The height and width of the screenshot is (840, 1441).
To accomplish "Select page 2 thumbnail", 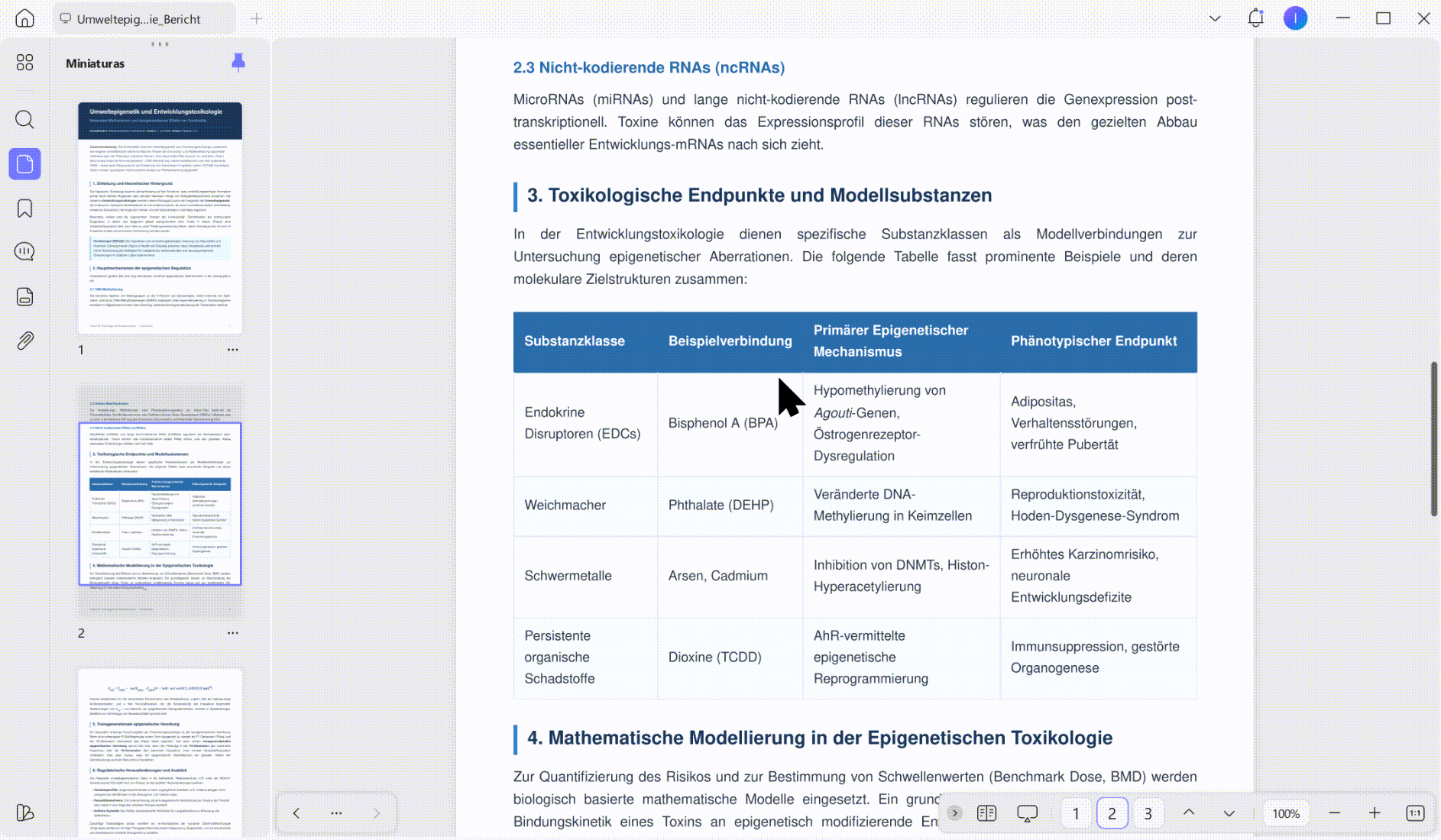I will click(160, 501).
